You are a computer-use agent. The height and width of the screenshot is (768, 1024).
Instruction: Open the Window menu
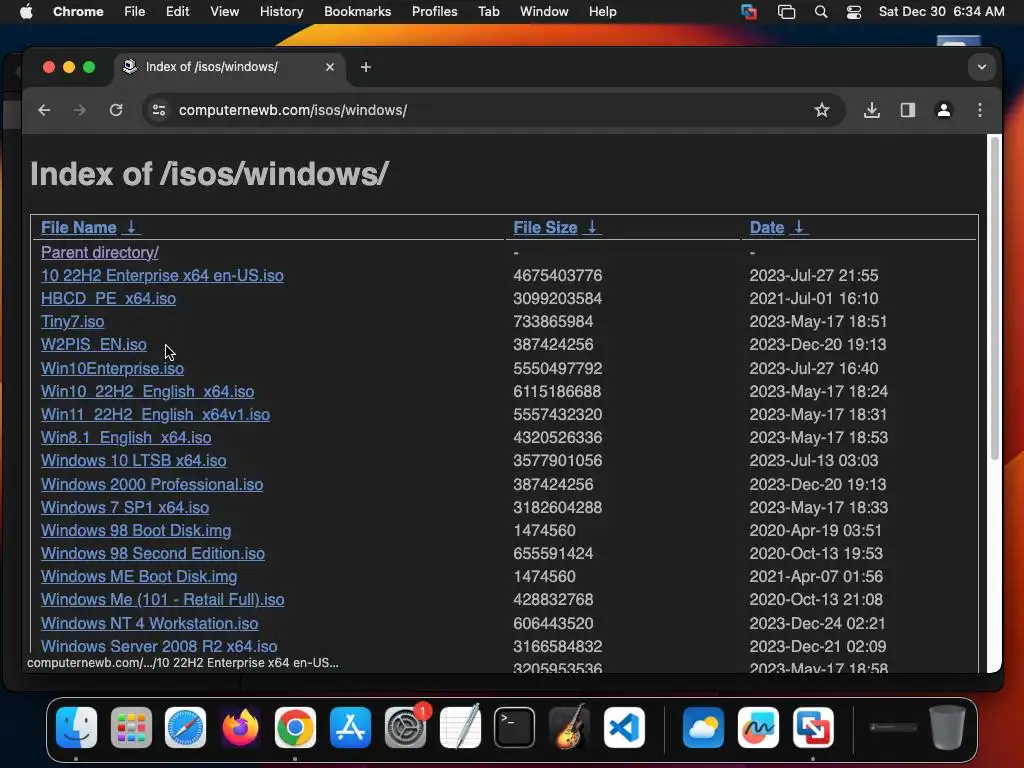(544, 12)
